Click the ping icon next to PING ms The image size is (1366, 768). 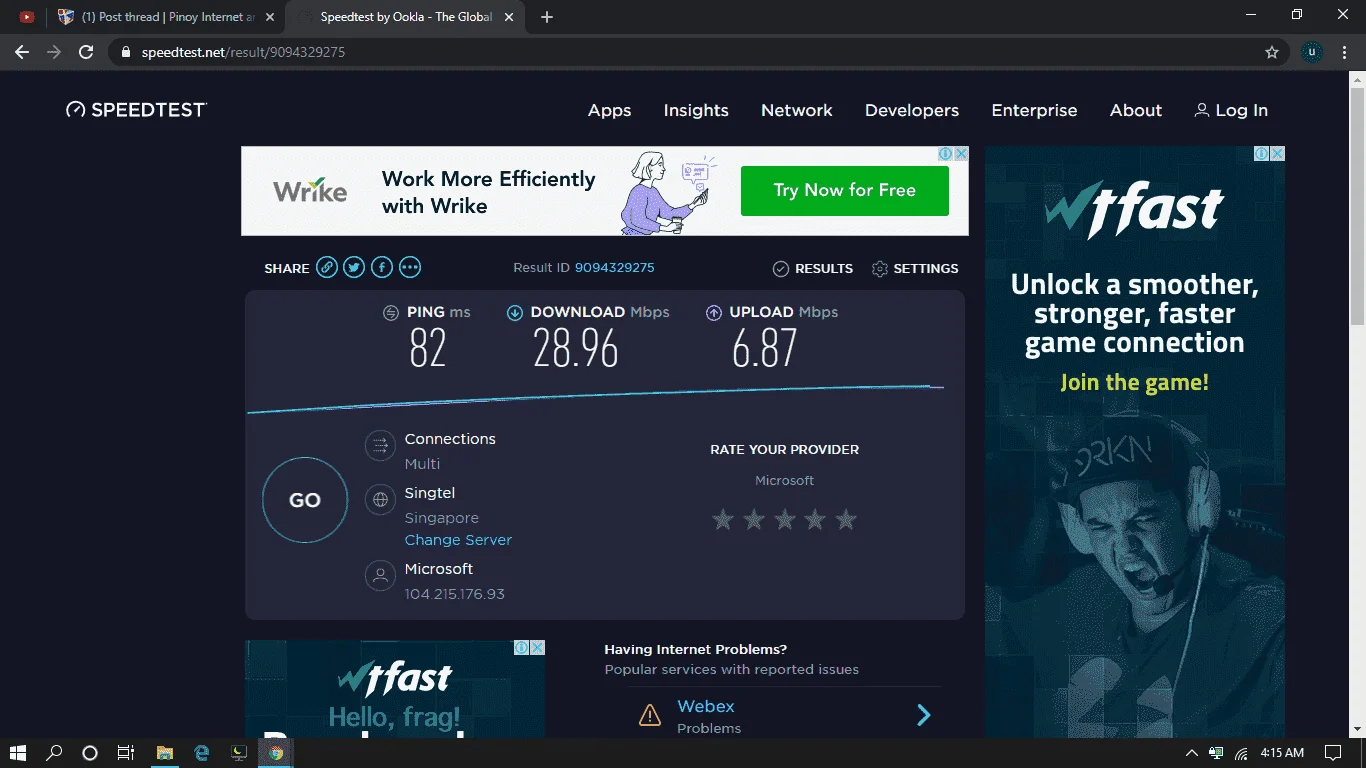click(391, 313)
